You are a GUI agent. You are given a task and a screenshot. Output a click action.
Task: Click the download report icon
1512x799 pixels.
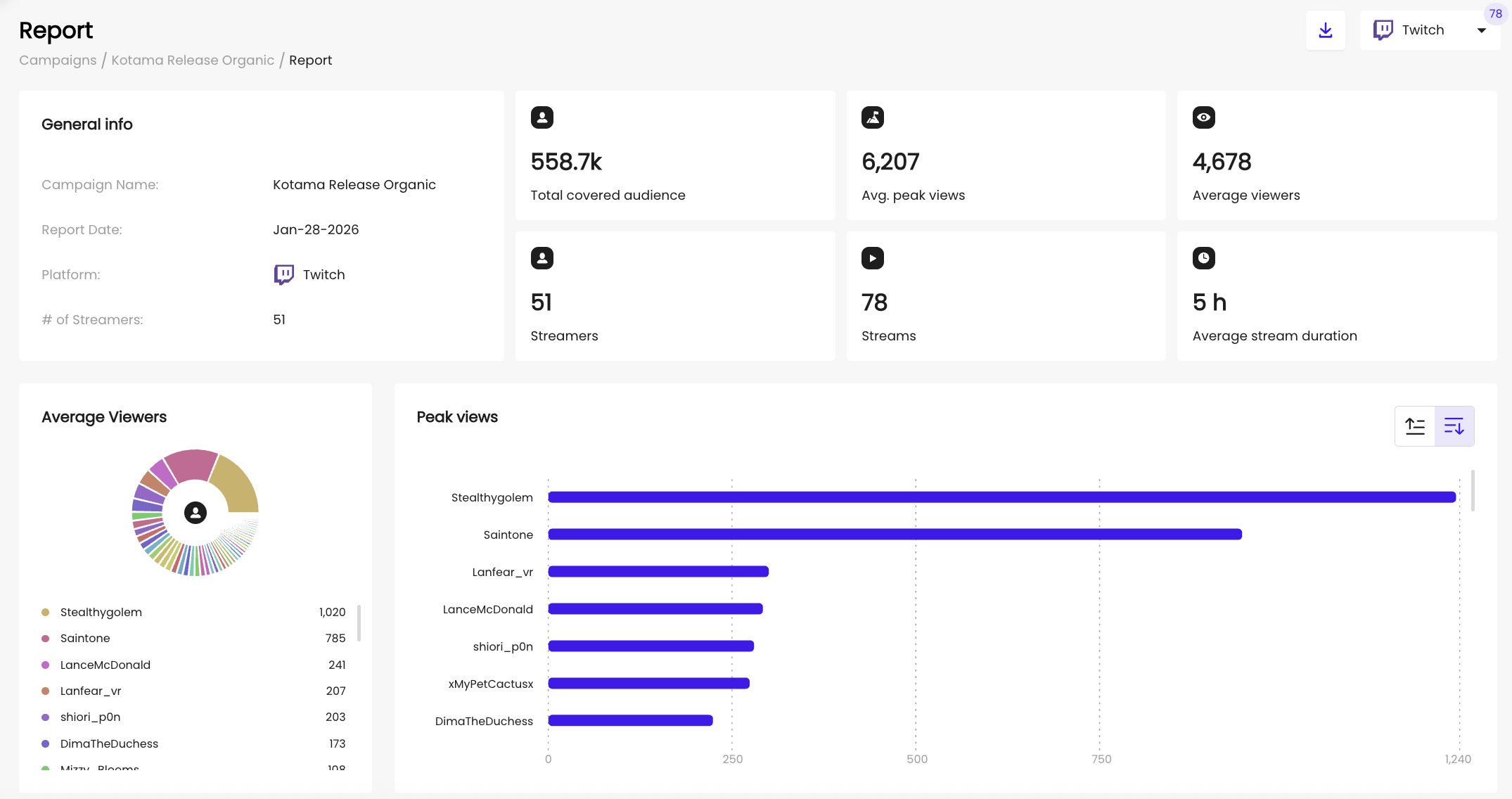[x=1325, y=30]
